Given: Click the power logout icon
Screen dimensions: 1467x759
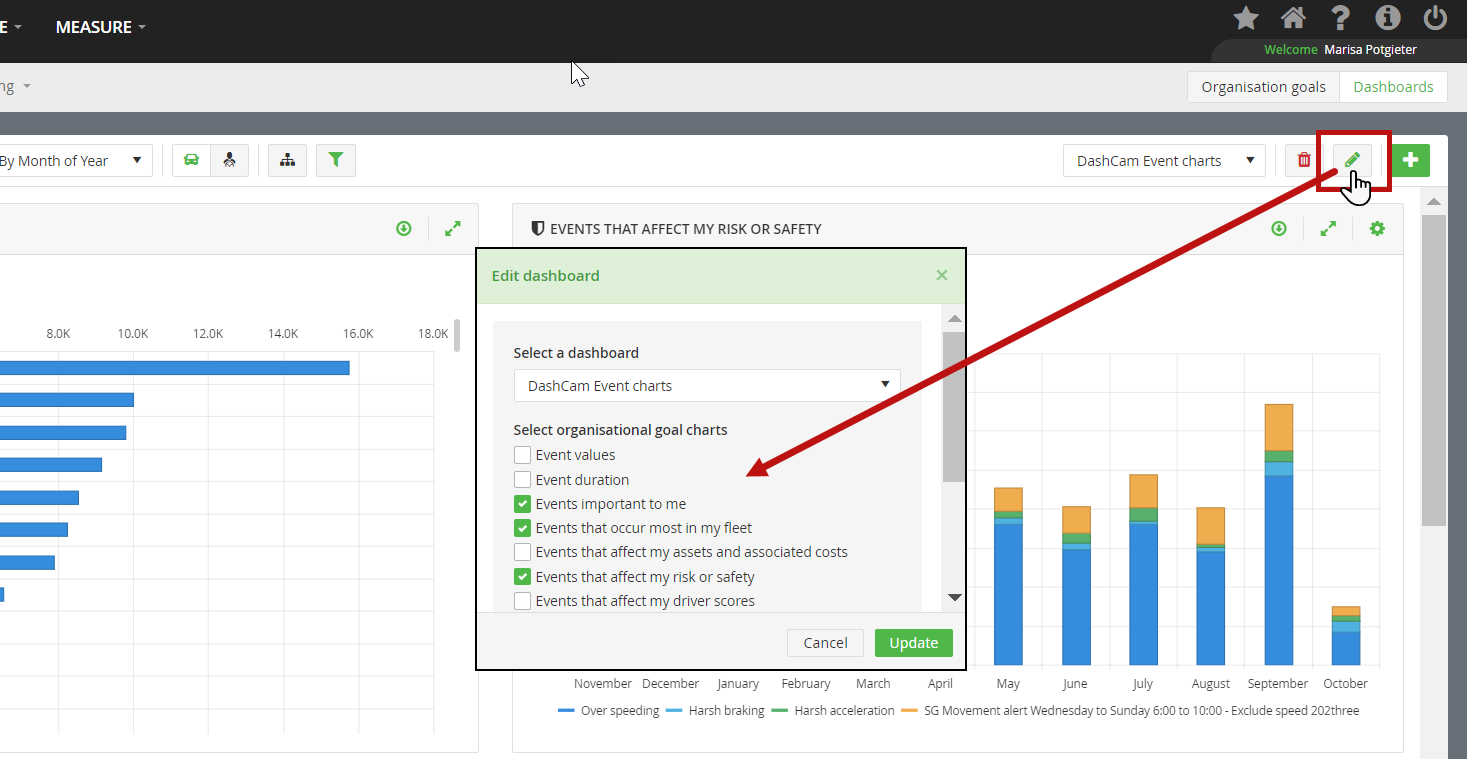Looking at the screenshot, I should (x=1435, y=18).
